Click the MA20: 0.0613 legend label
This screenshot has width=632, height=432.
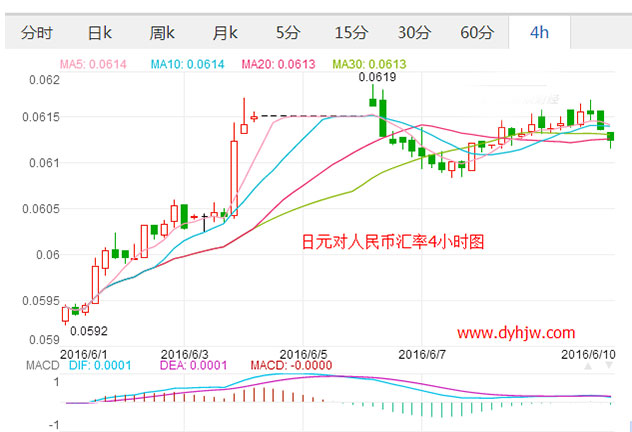coord(278,64)
